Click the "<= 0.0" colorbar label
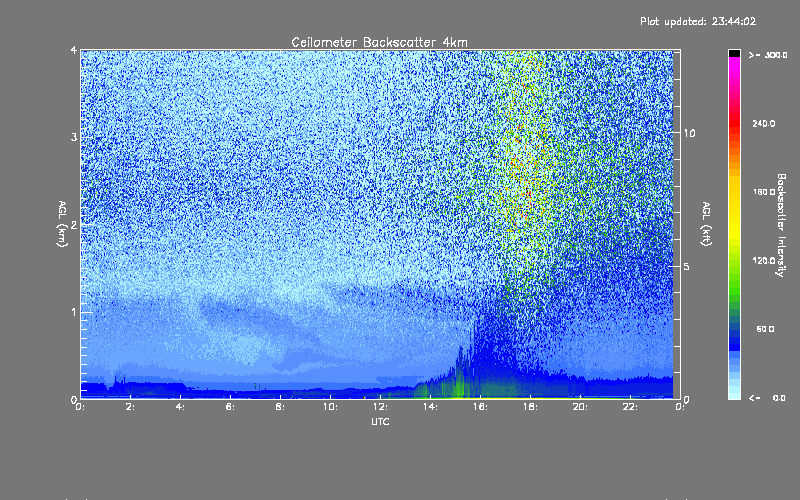800x500 pixels. (x=767, y=398)
